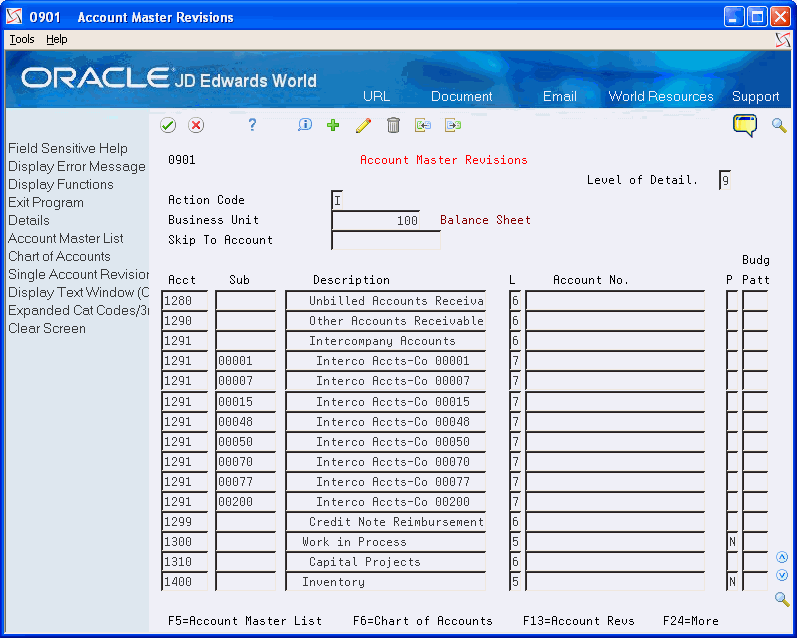The height and width of the screenshot is (638, 797).
Task: Open the Document header link
Action: click(462, 96)
